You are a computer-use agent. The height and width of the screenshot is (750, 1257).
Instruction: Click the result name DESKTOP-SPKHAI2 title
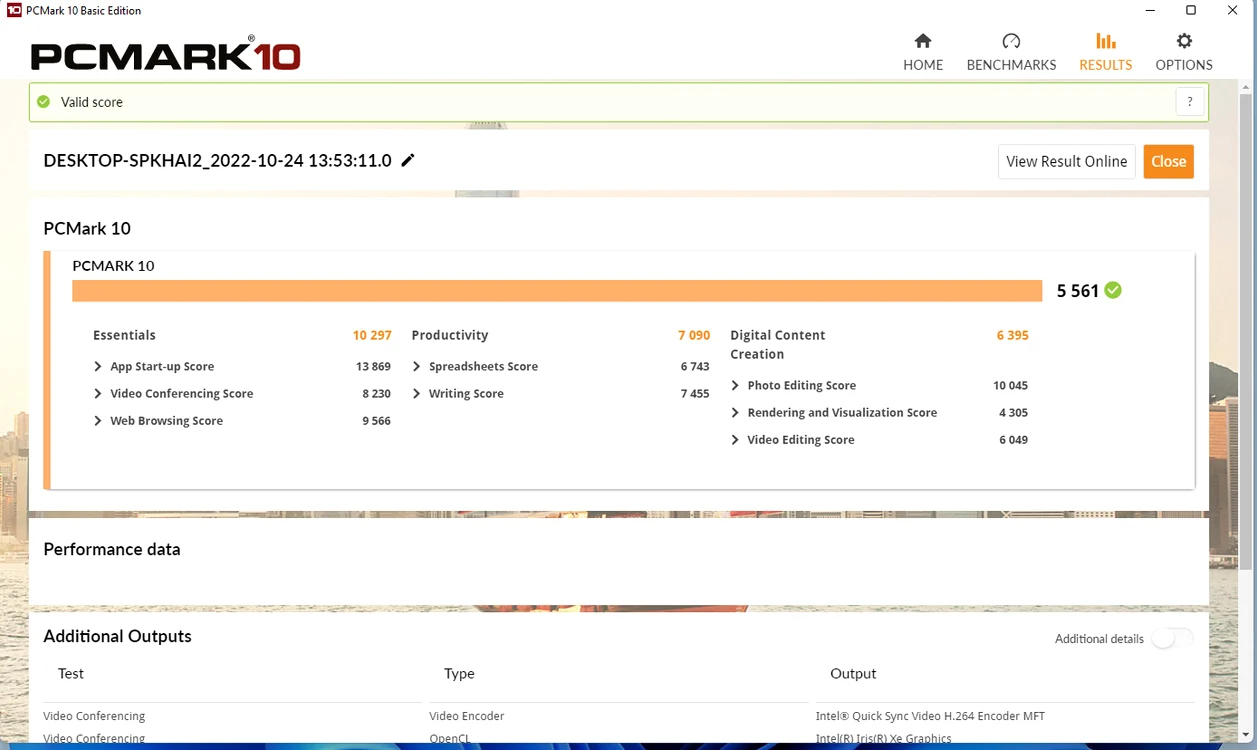(217, 160)
